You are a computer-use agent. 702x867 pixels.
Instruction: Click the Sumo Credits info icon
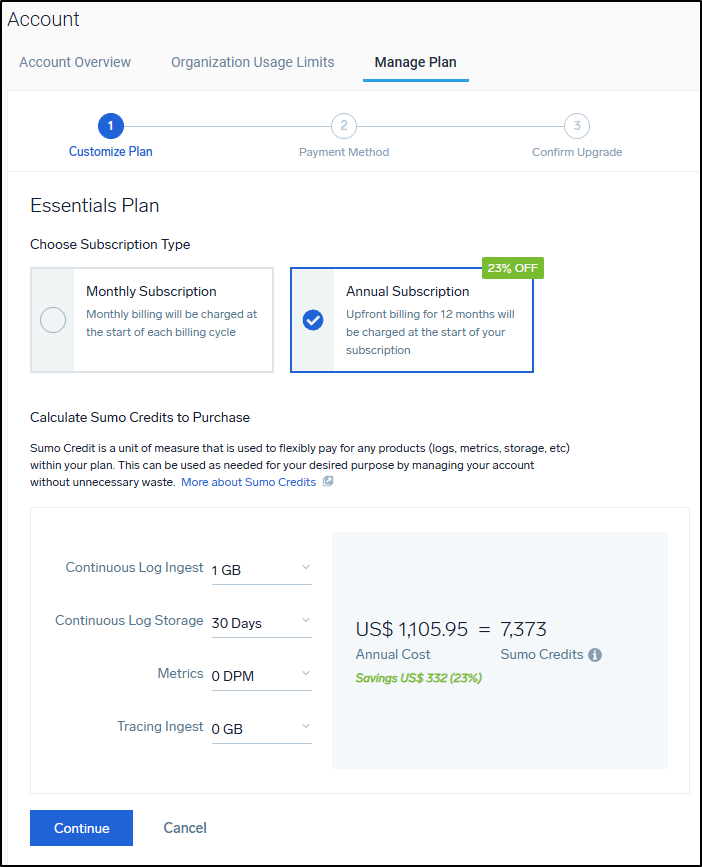tap(595, 655)
